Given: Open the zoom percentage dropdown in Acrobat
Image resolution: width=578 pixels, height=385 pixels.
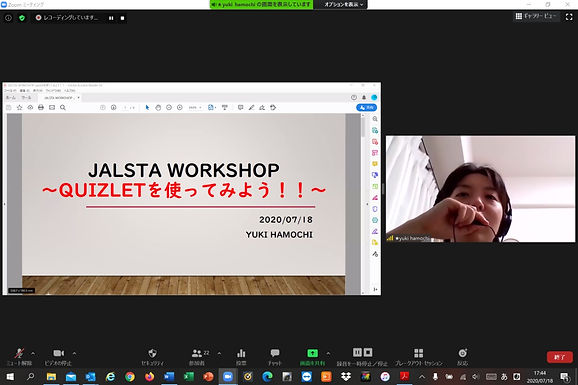Looking at the screenshot, I should tap(195, 107).
